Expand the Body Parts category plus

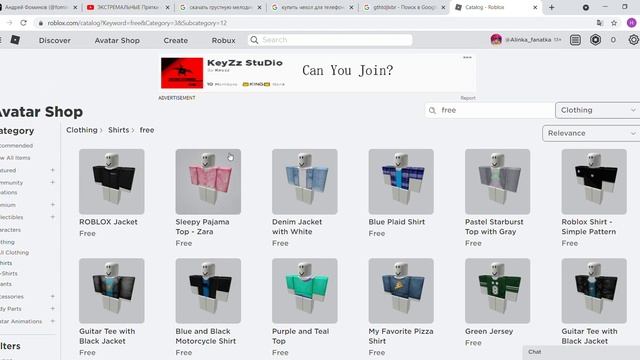coord(52,309)
